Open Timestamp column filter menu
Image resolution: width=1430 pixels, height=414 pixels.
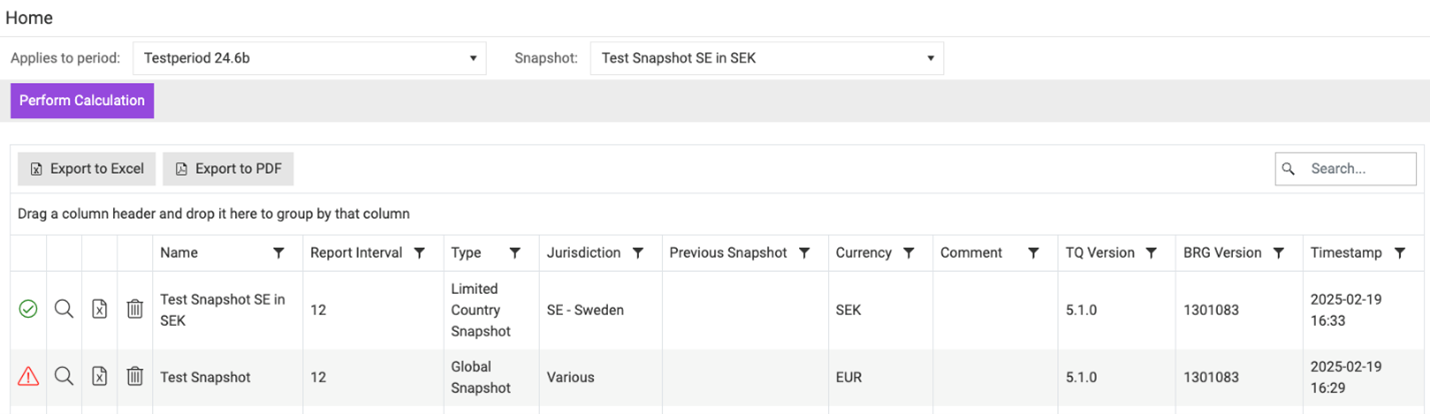click(1400, 254)
